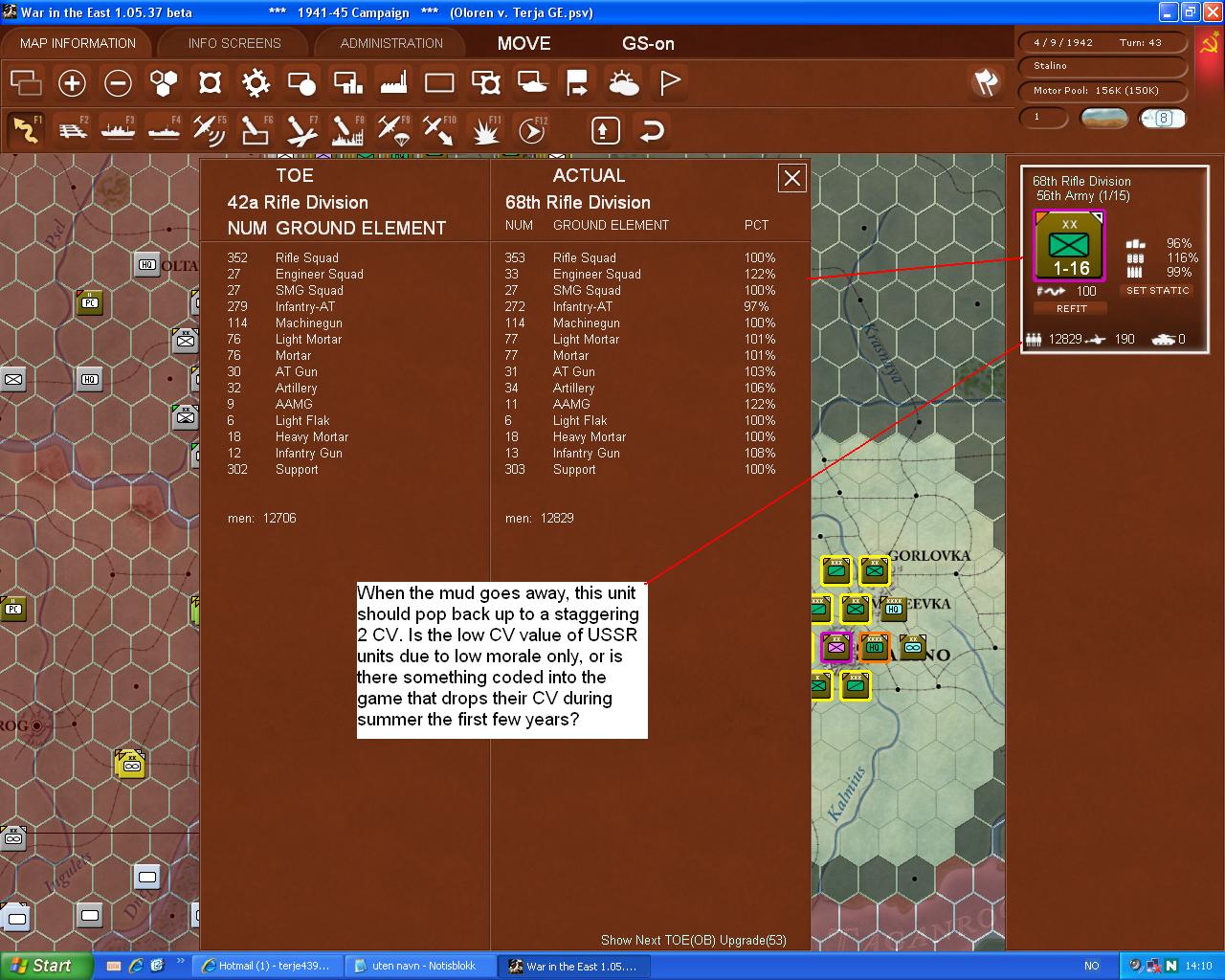1225x980 pixels.
Task: Select the HQ counter near Gorlovka label
Action: [894, 609]
